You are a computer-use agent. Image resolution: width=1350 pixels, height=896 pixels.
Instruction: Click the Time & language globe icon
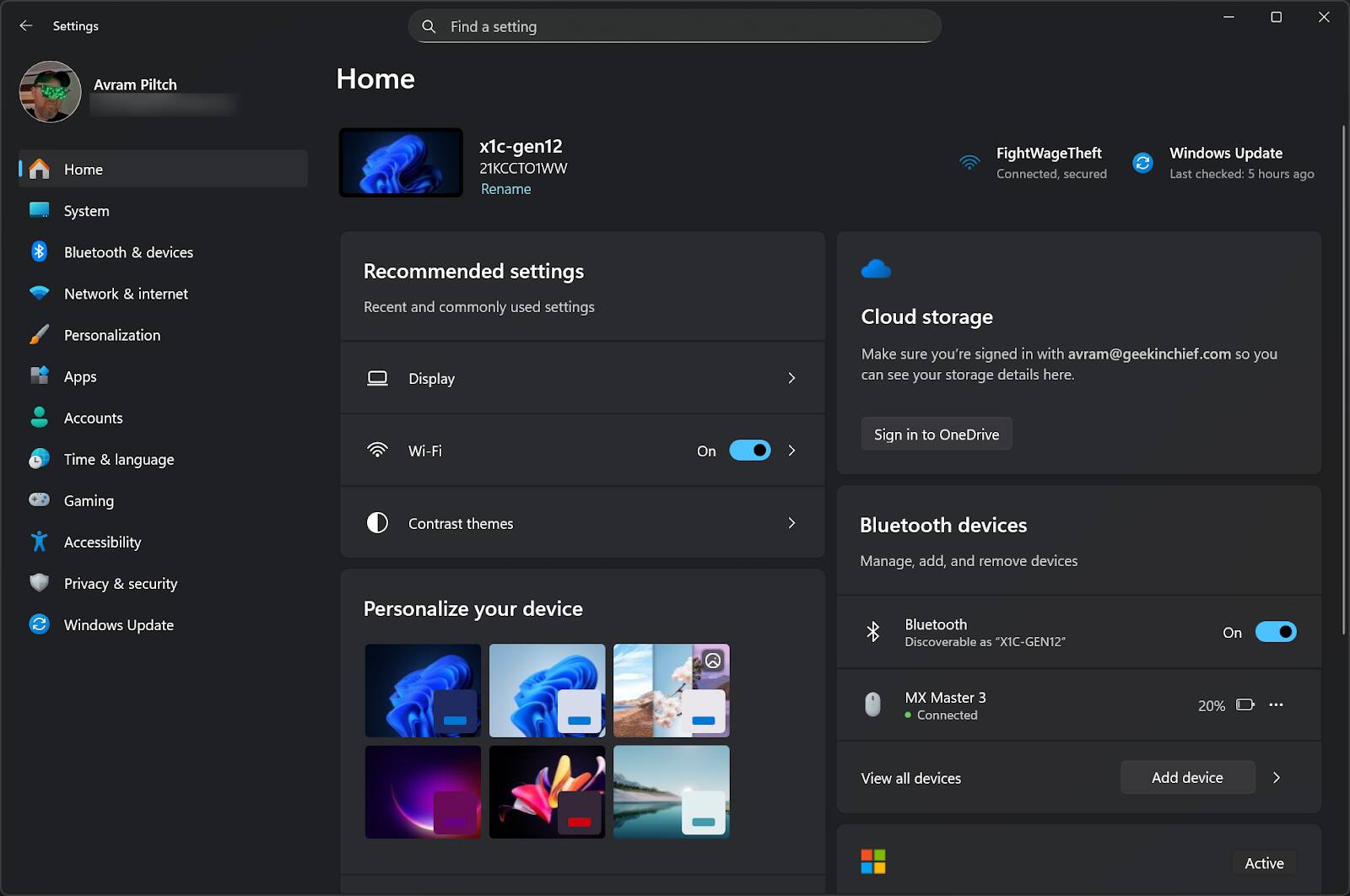[x=40, y=458]
